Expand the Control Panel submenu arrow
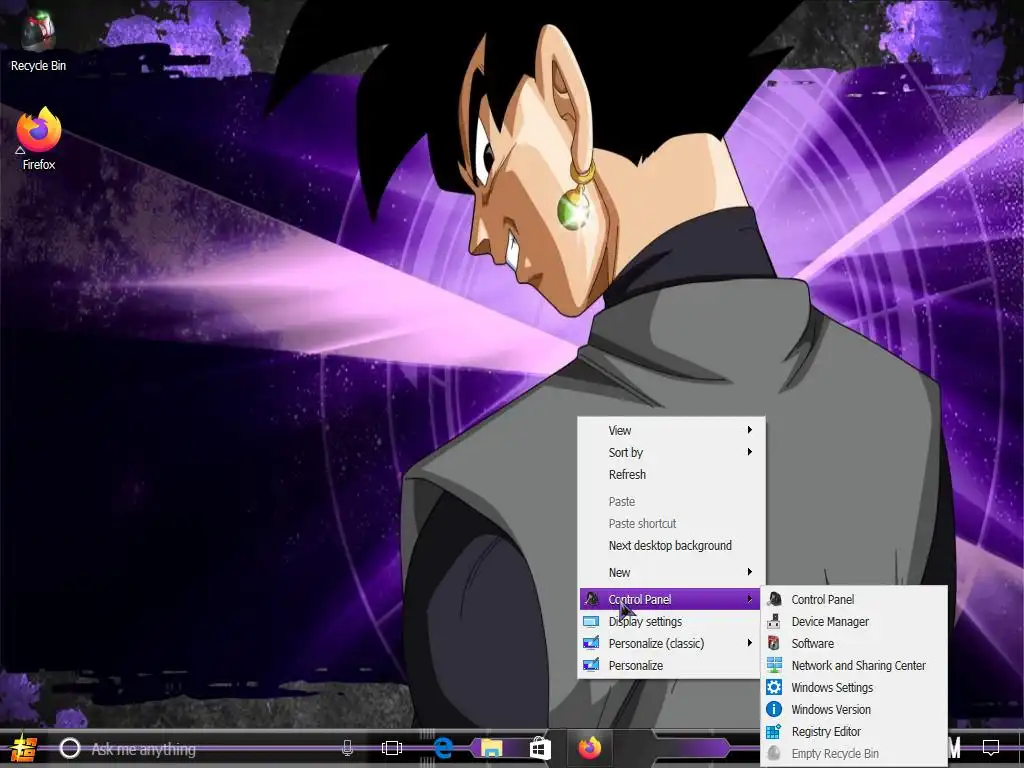The image size is (1024, 768). pyautogui.click(x=750, y=599)
